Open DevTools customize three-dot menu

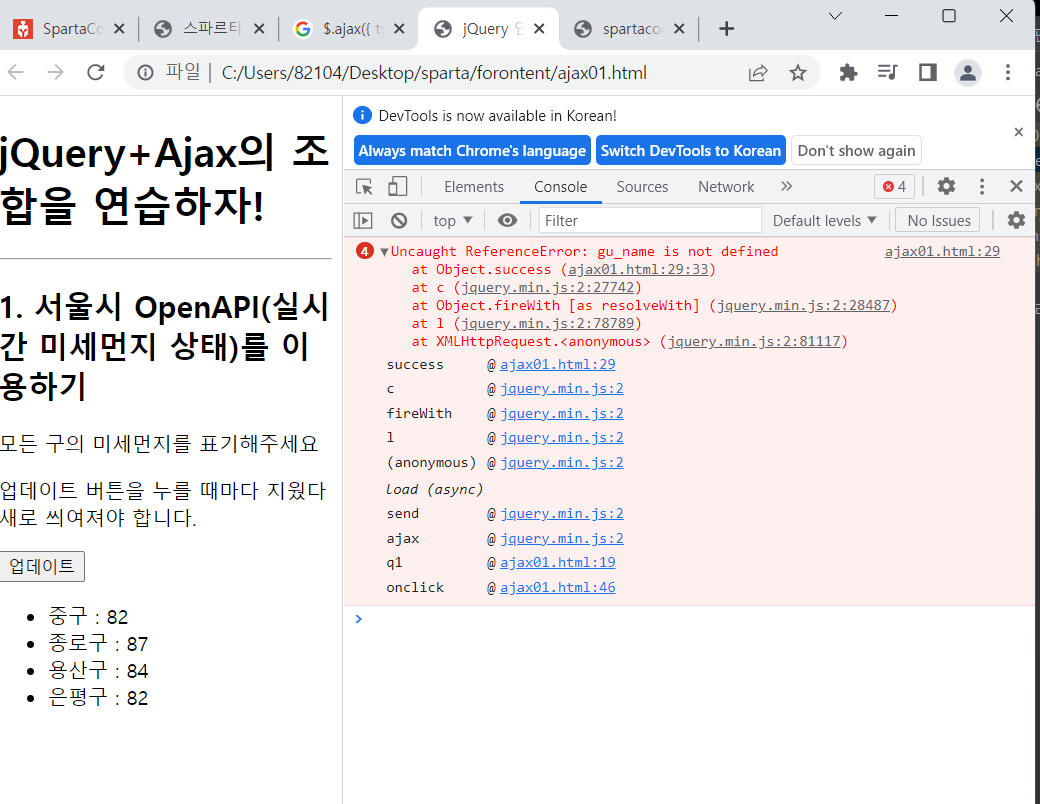[982, 186]
